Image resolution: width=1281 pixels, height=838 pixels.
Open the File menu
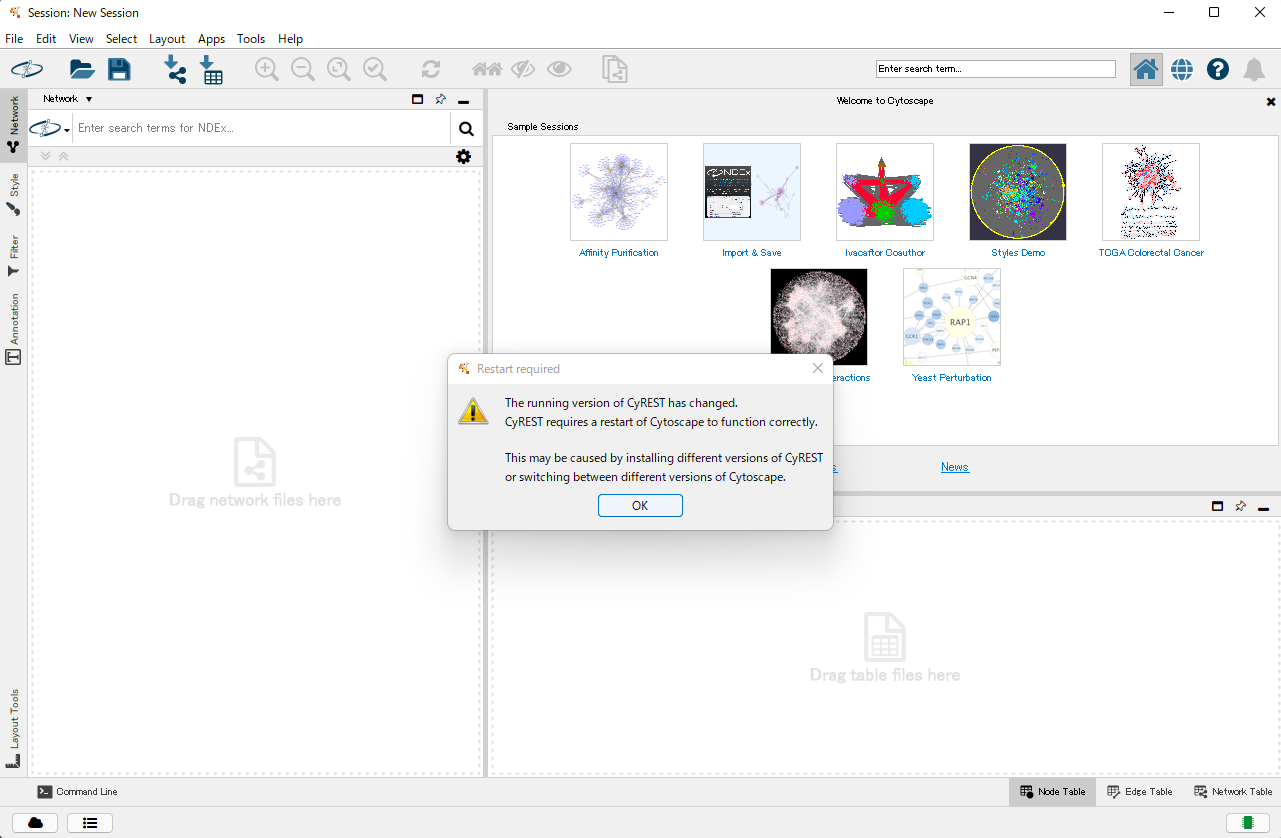(x=14, y=39)
